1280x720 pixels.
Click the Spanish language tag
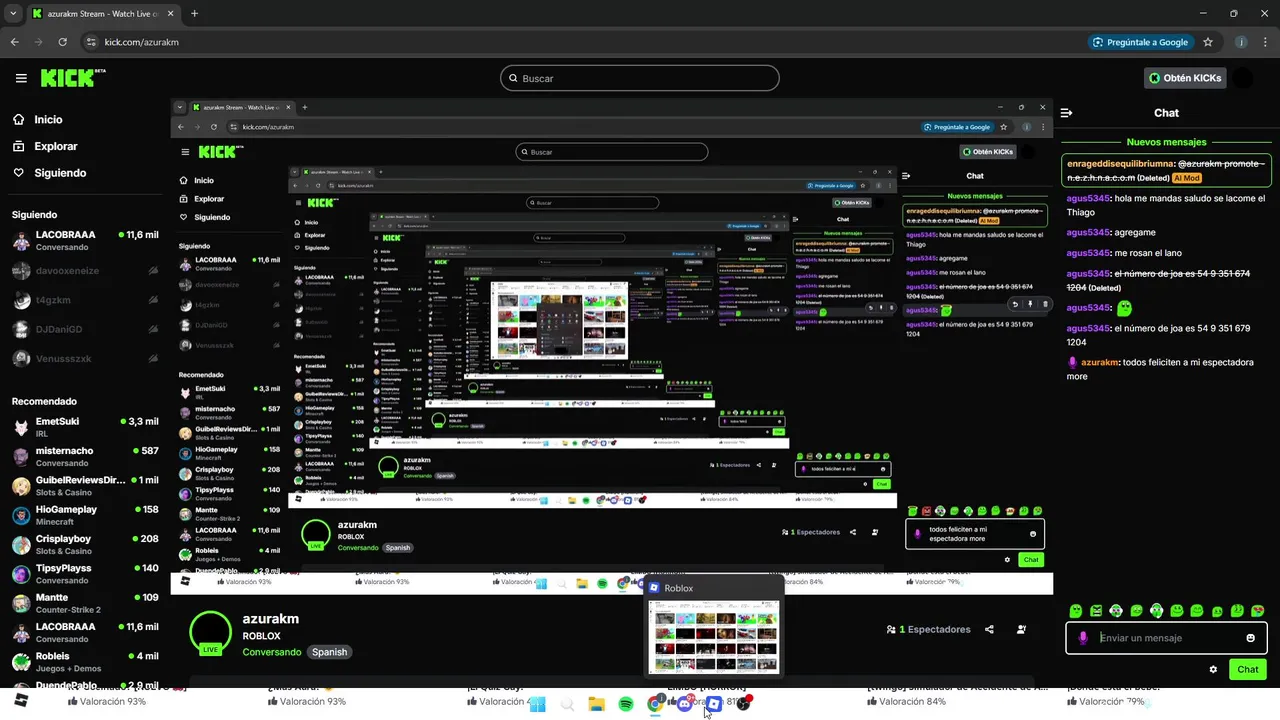(329, 652)
